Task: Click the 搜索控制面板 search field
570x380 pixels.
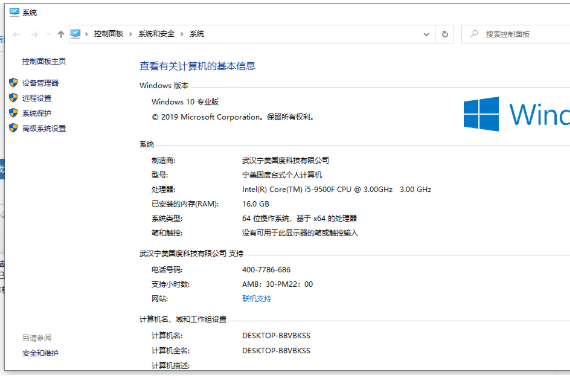Action: tap(516, 34)
